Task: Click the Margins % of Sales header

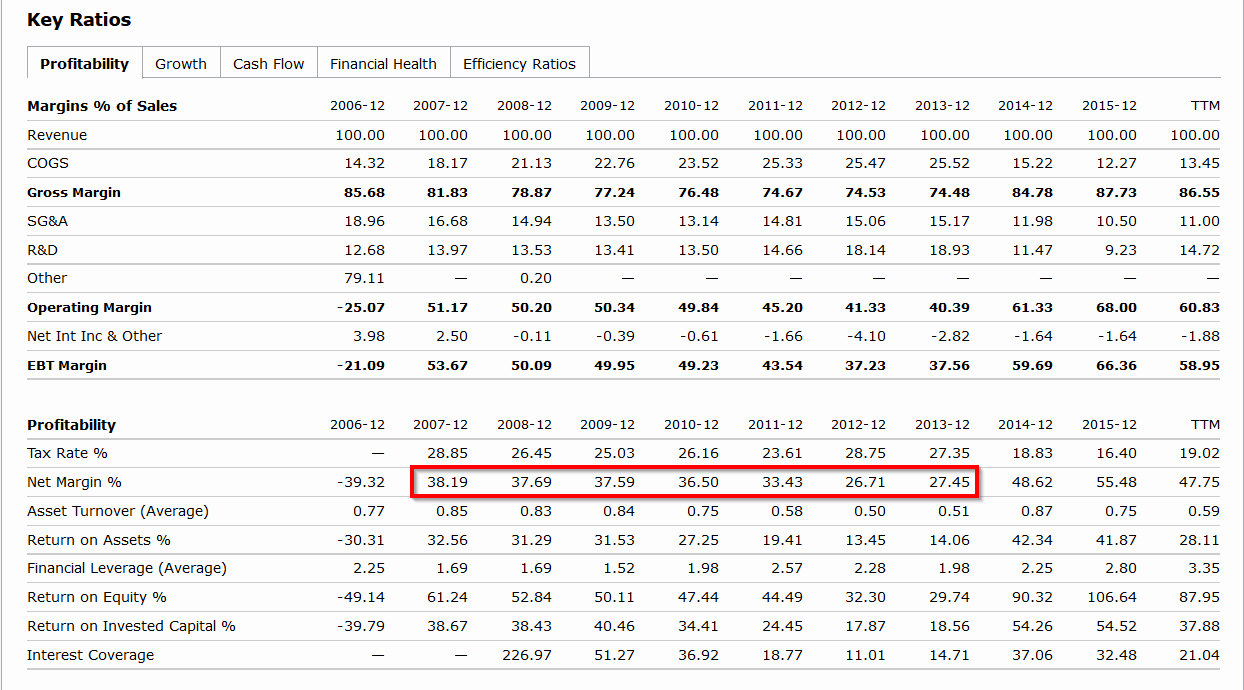Action: point(102,106)
